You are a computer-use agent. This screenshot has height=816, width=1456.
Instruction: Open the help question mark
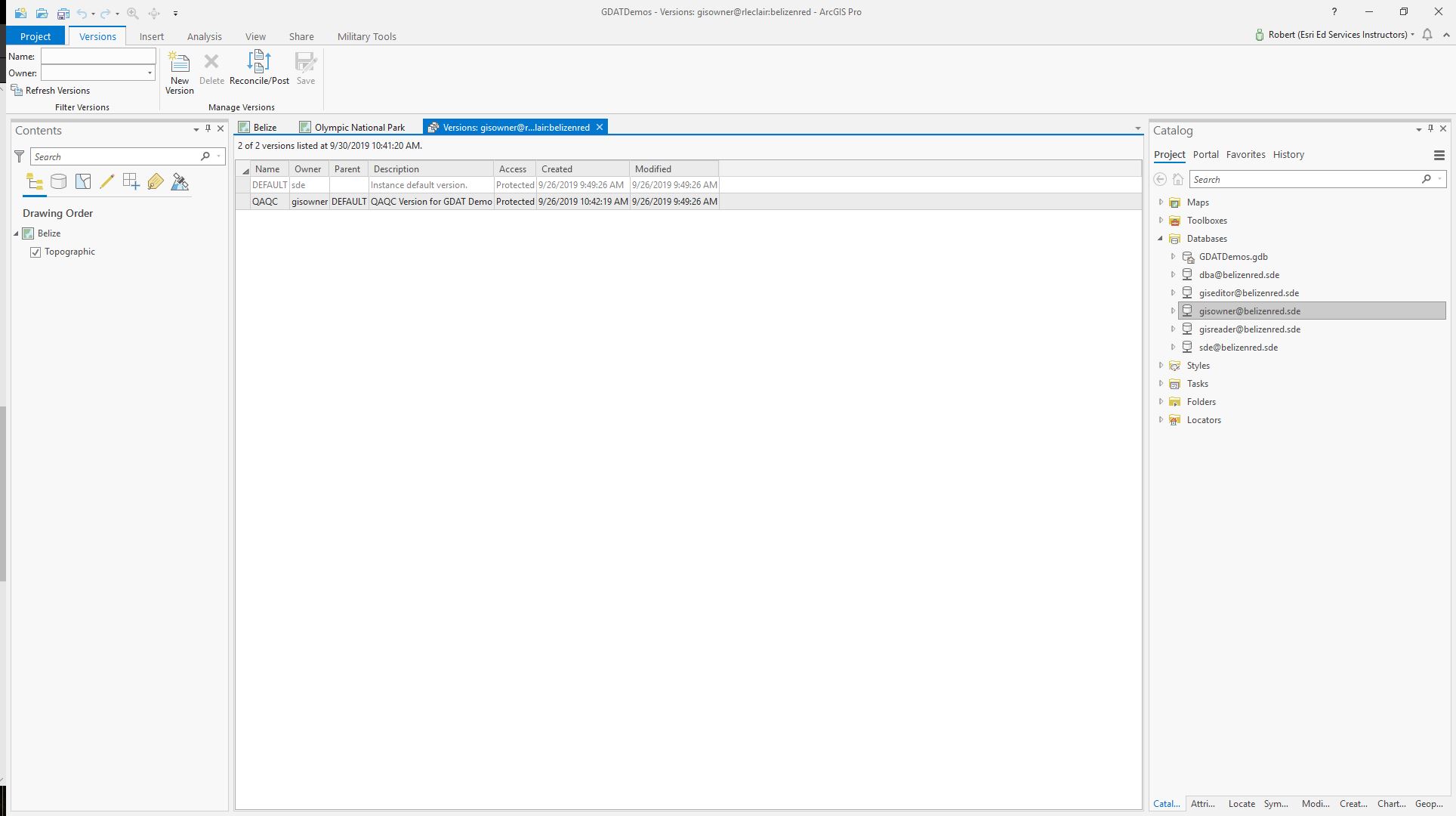coord(1334,12)
